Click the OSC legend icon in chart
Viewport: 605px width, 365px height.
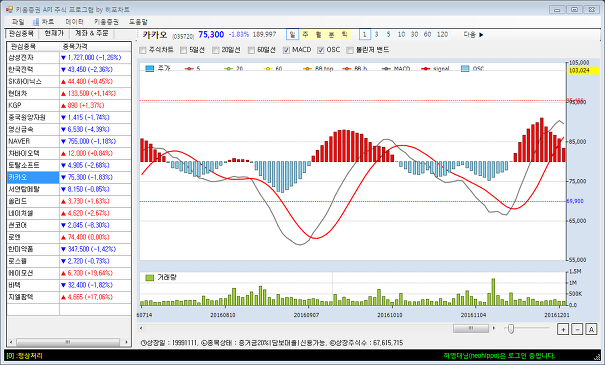(x=465, y=69)
